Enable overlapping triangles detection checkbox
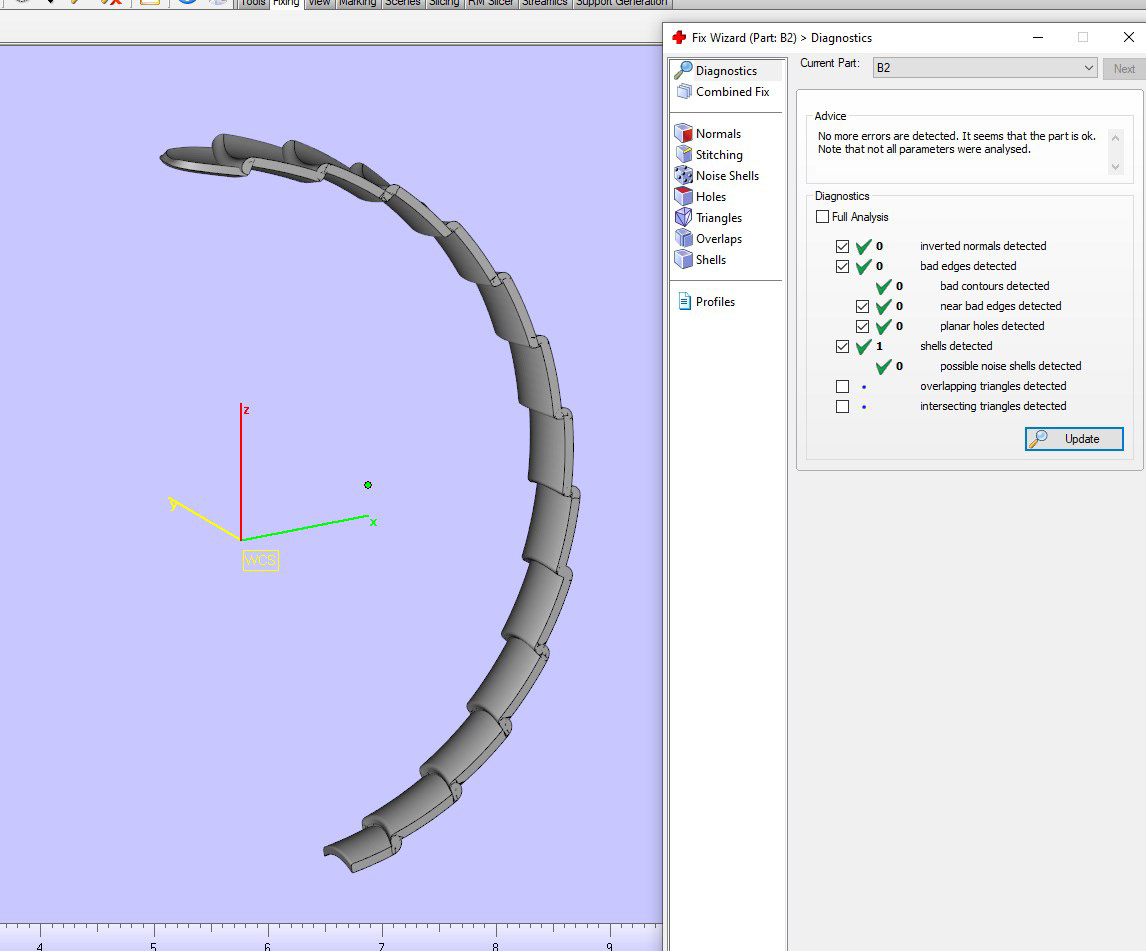The width and height of the screenshot is (1146, 951). pyautogui.click(x=842, y=386)
